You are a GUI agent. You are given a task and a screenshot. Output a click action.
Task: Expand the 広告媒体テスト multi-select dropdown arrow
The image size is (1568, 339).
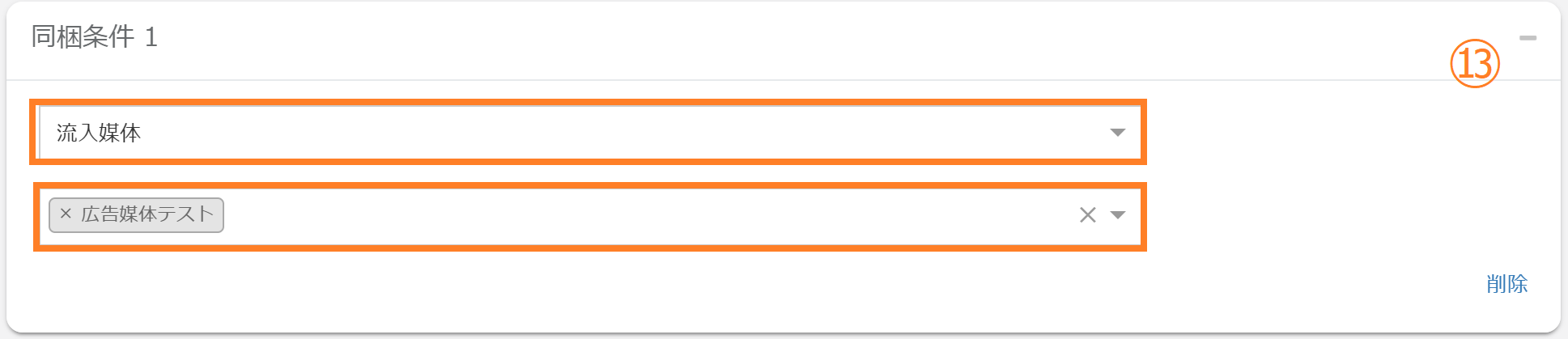tap(1118, 214)
